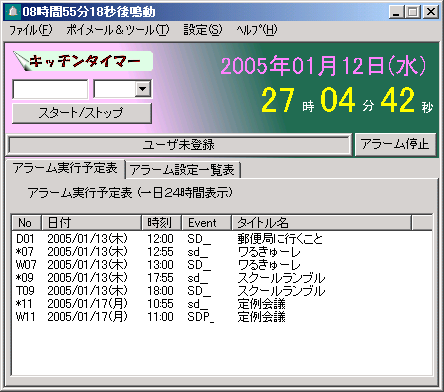This screenshot has height=392, width=444.
Task: Select row *11 in the No column
Action: (24, 304)
